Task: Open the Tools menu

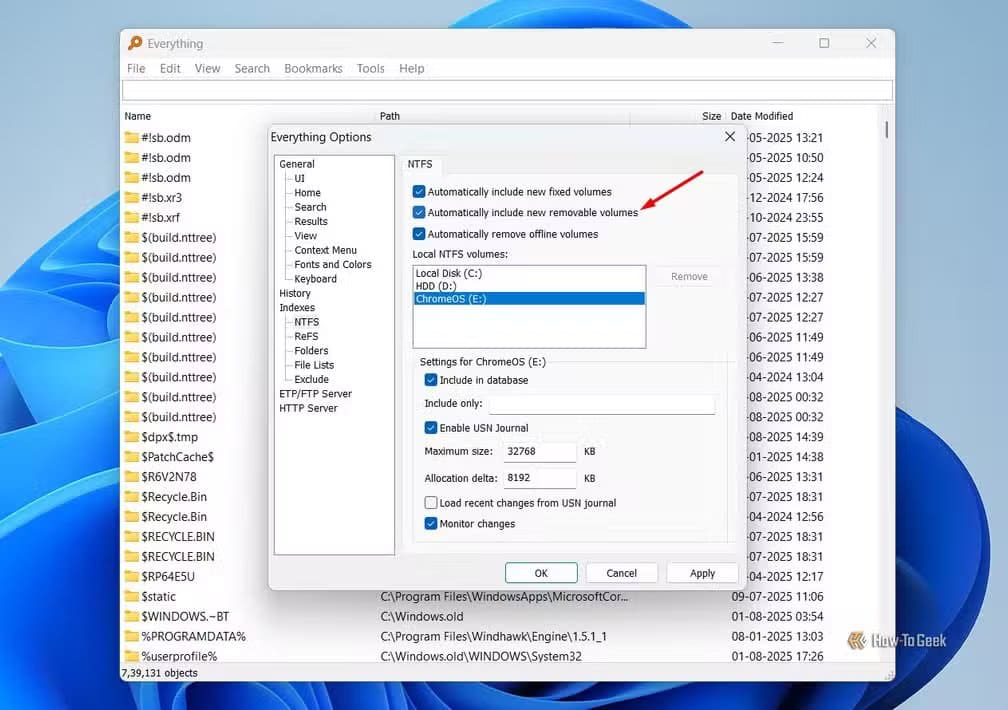Action: (370, 68)
